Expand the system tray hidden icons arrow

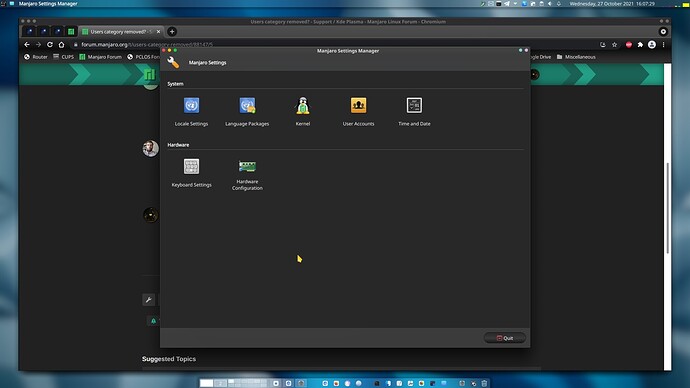tap(515, 4)
